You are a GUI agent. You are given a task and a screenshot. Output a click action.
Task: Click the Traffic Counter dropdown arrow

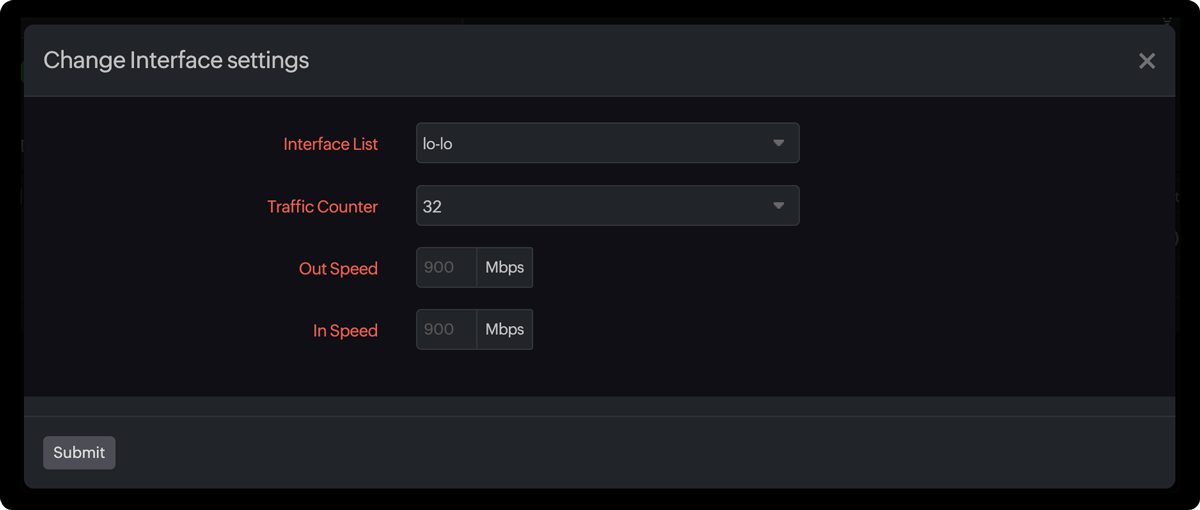point(778,206)
